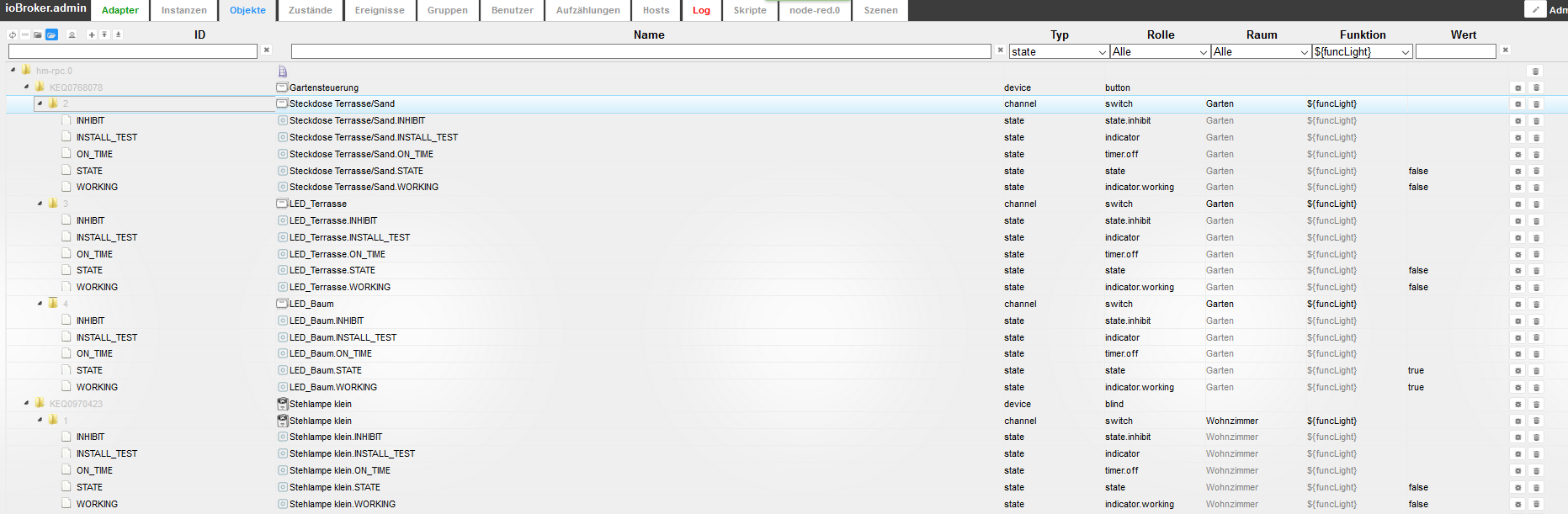Open the Funktion dropdown showing ${funcLight}
The height and width of the screenshot is (514, 1568).
1362,51
